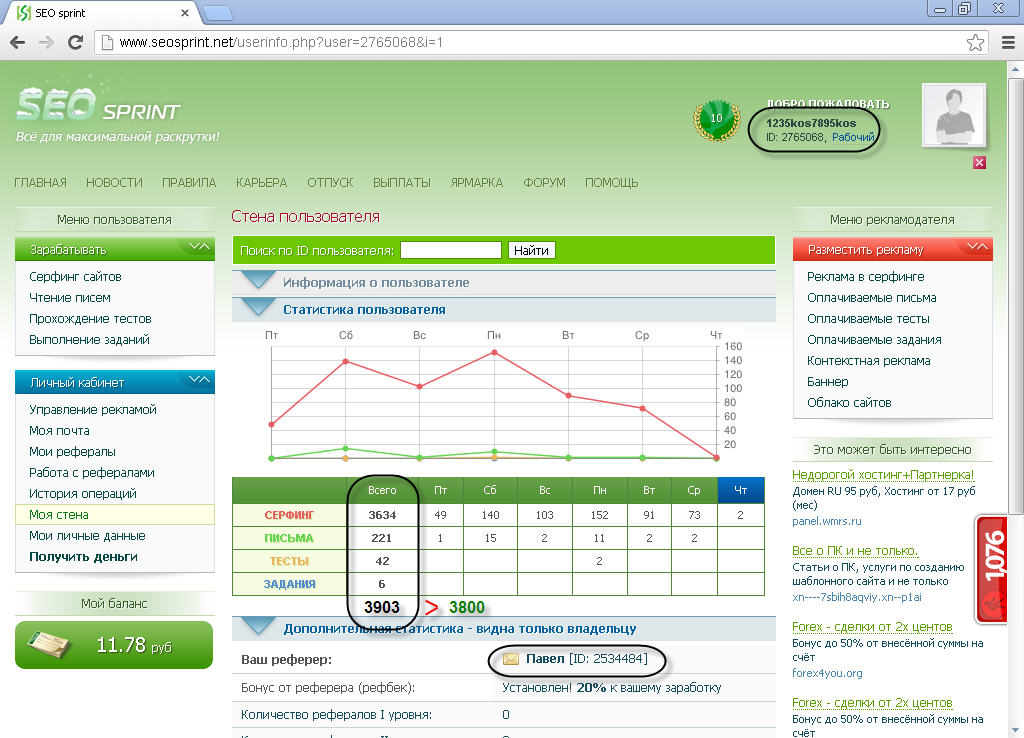This screenshot has height=738, width=1024.
Task: Click the ПИСЬМА row label
Action: (x=289, y=538)
